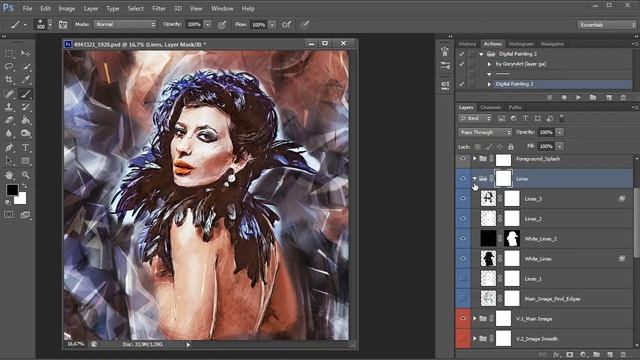The width and height of the screenshot is (640, 360).
Task: Stop action playback
Action: 550,98
